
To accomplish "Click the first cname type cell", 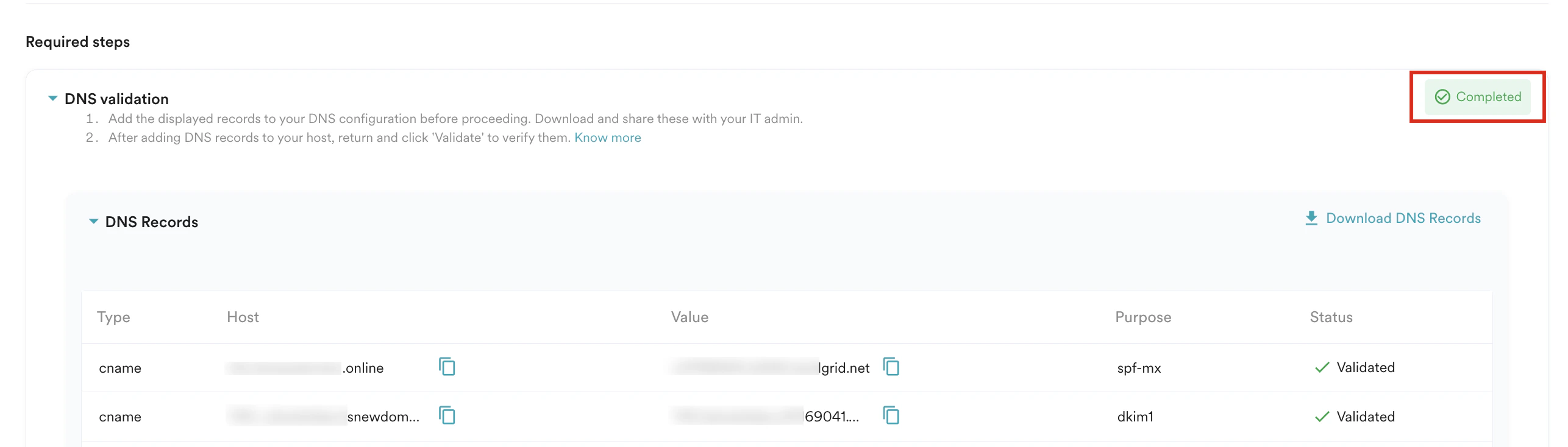I will tap(120, 367).
